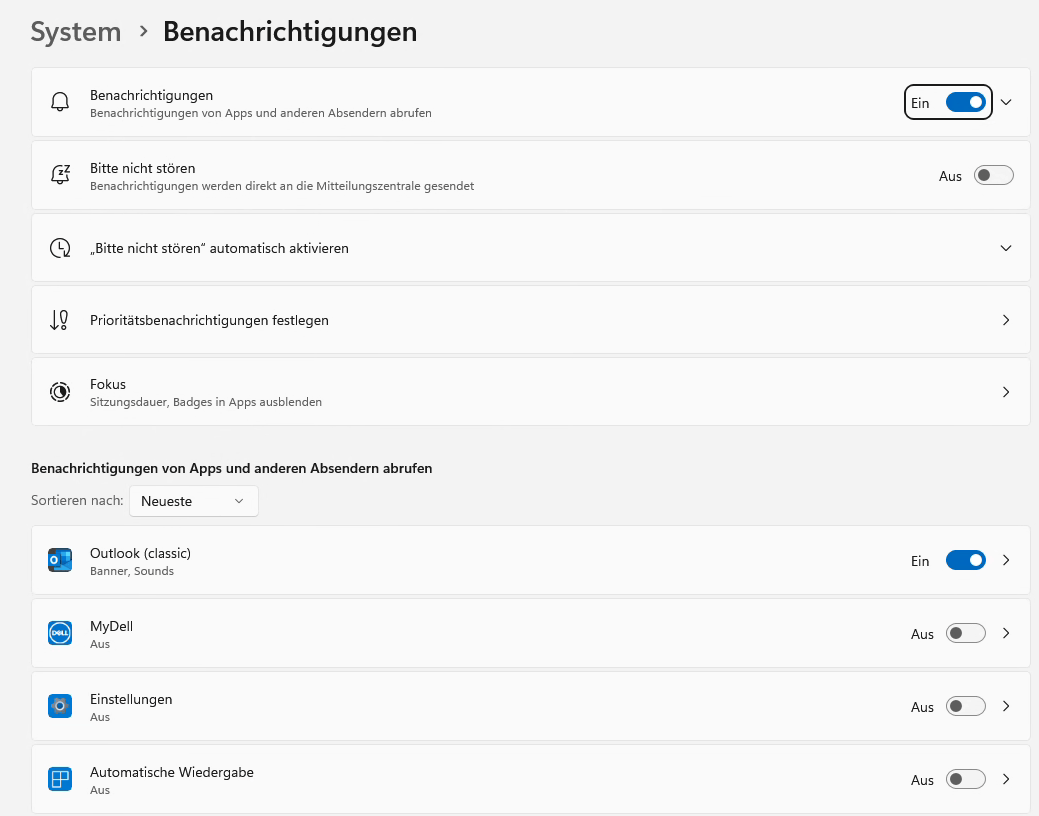
Task: Enable the Bitte nicht stören toggle
Action: [993, 175]
